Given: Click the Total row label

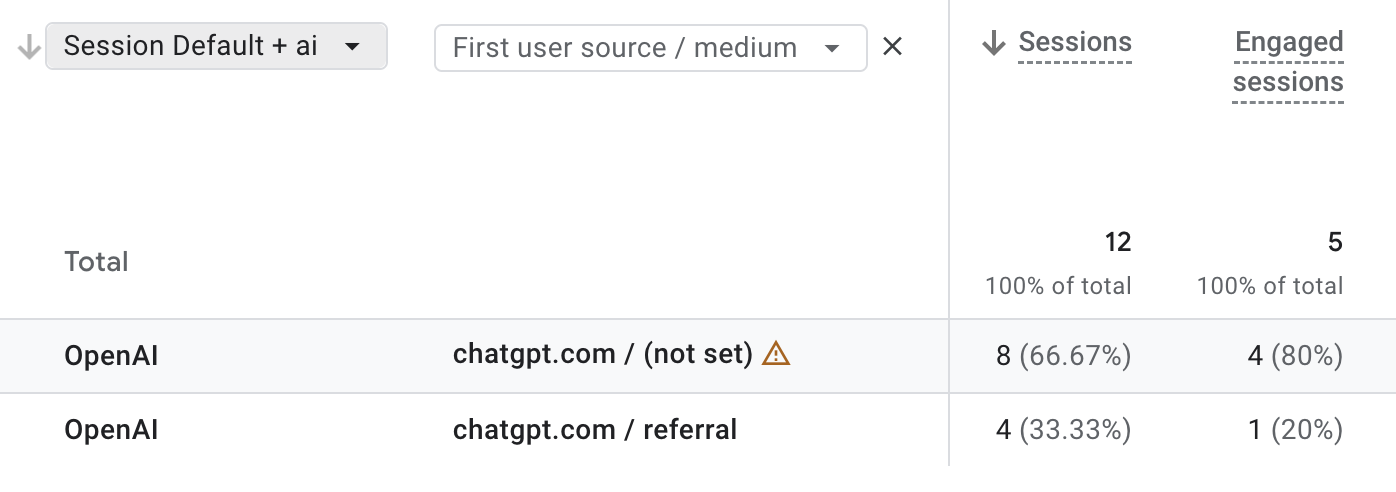Looking at the screenshot, I should 97,262.
